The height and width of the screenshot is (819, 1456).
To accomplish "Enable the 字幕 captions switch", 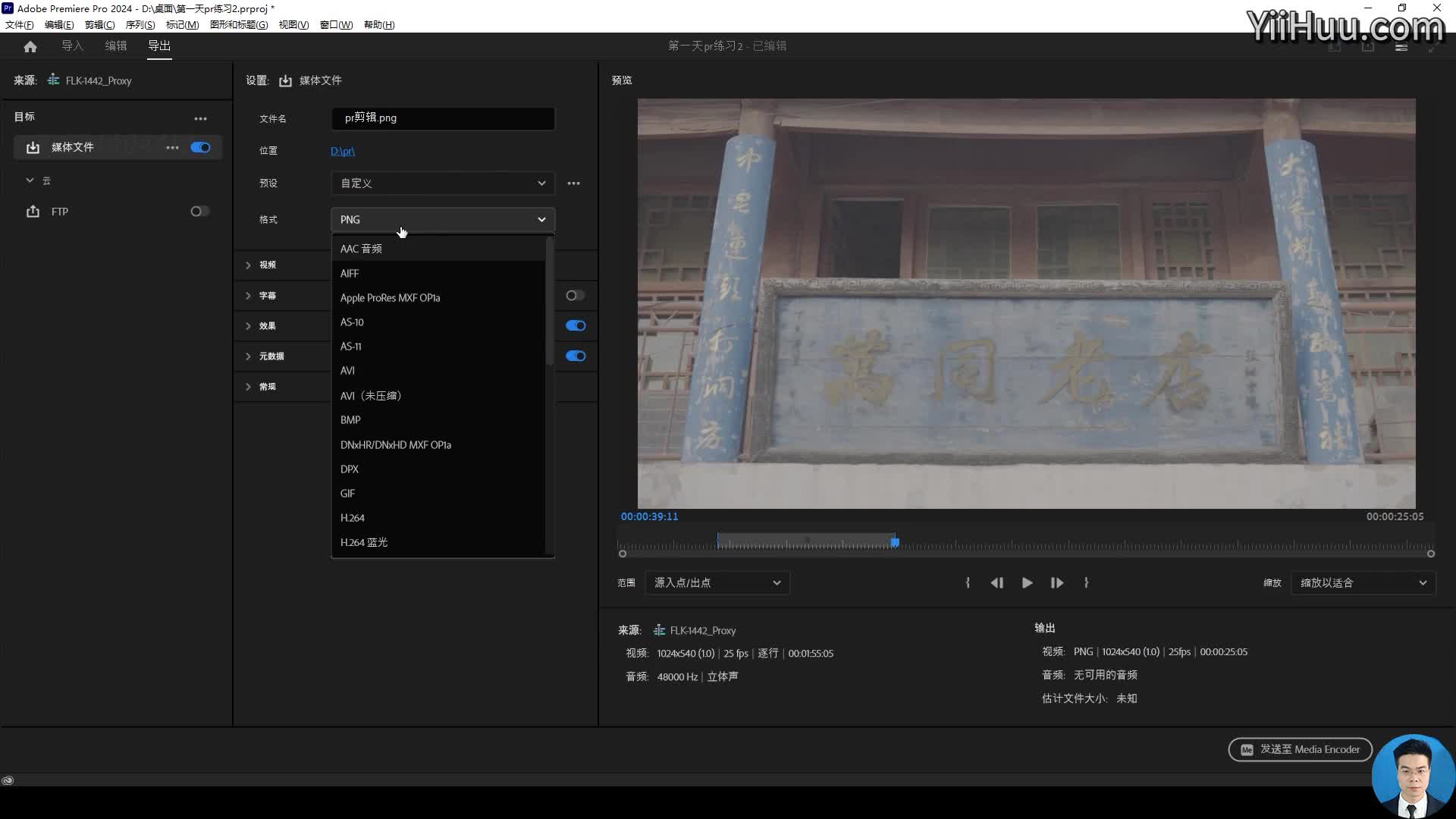I will (x=576, y=296).
